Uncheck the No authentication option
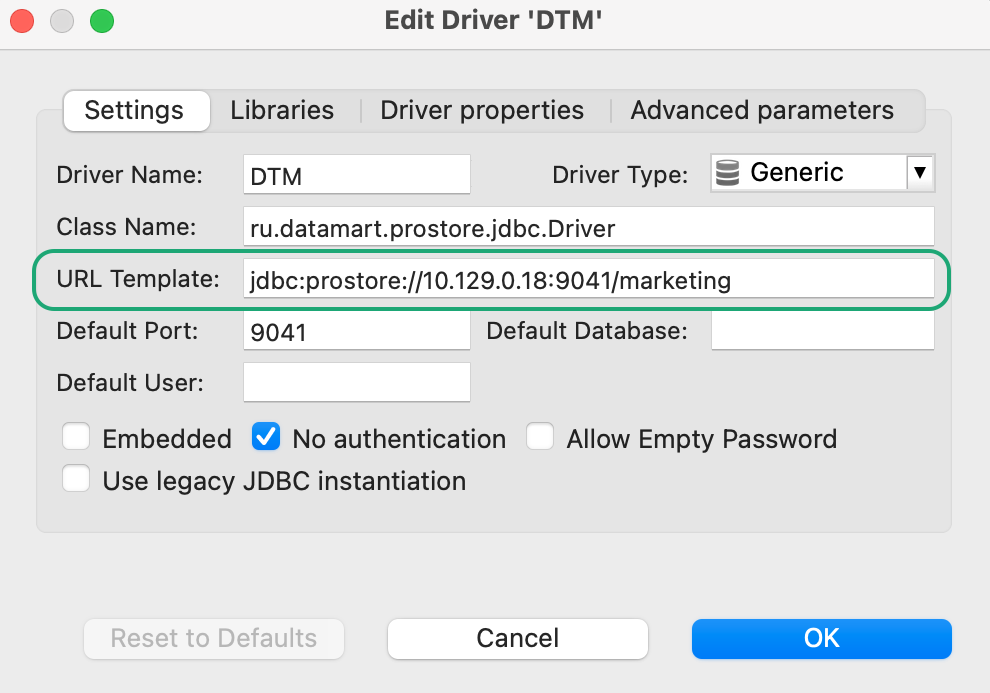This screenshot has width=990, height=693. point(266,438)
